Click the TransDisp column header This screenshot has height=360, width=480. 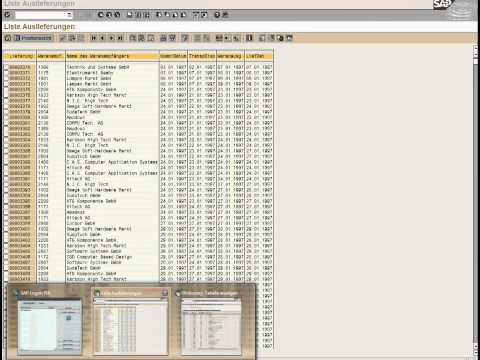pos(202,56)
